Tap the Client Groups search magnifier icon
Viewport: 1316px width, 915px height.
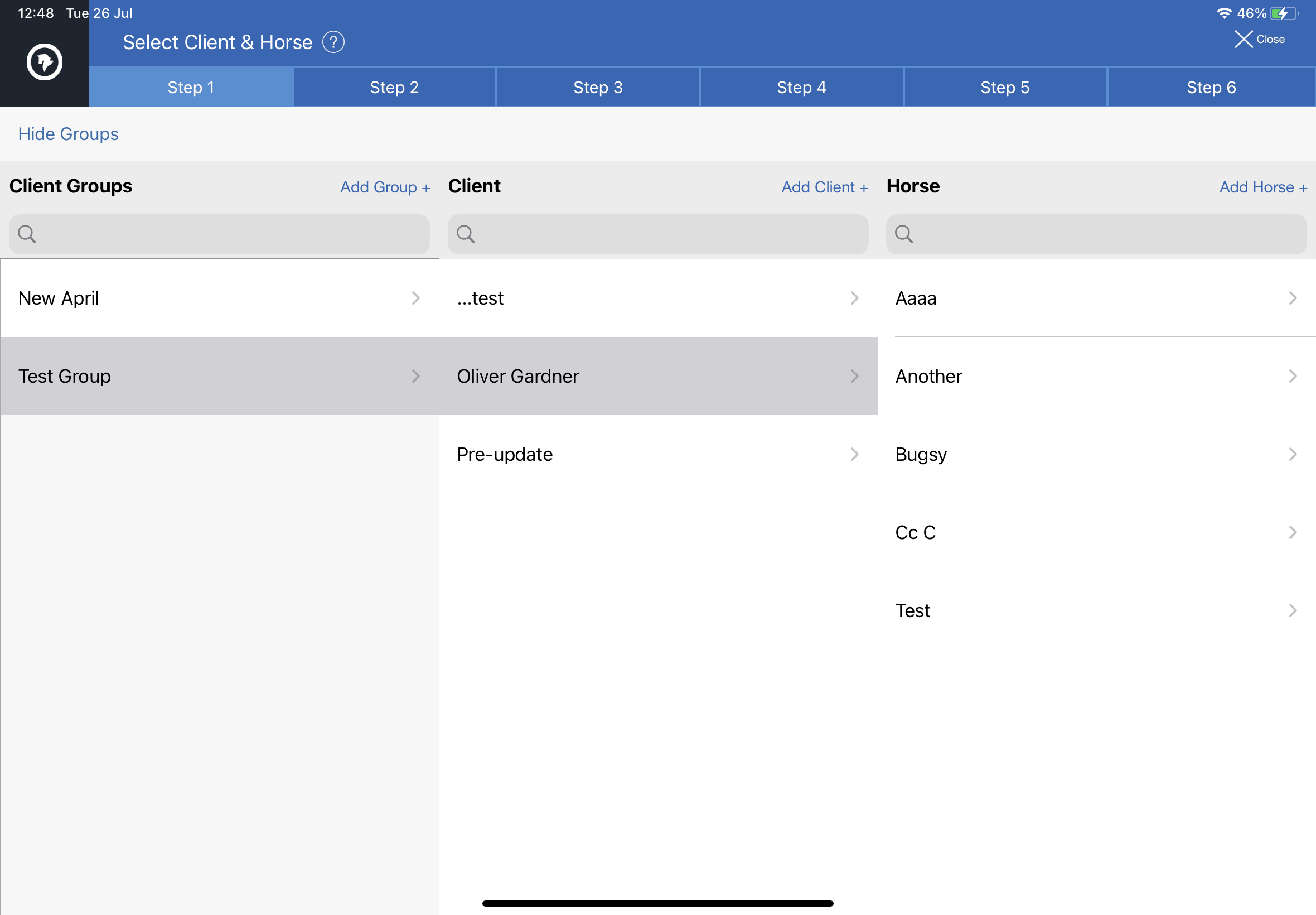click(x=27, y=234)
